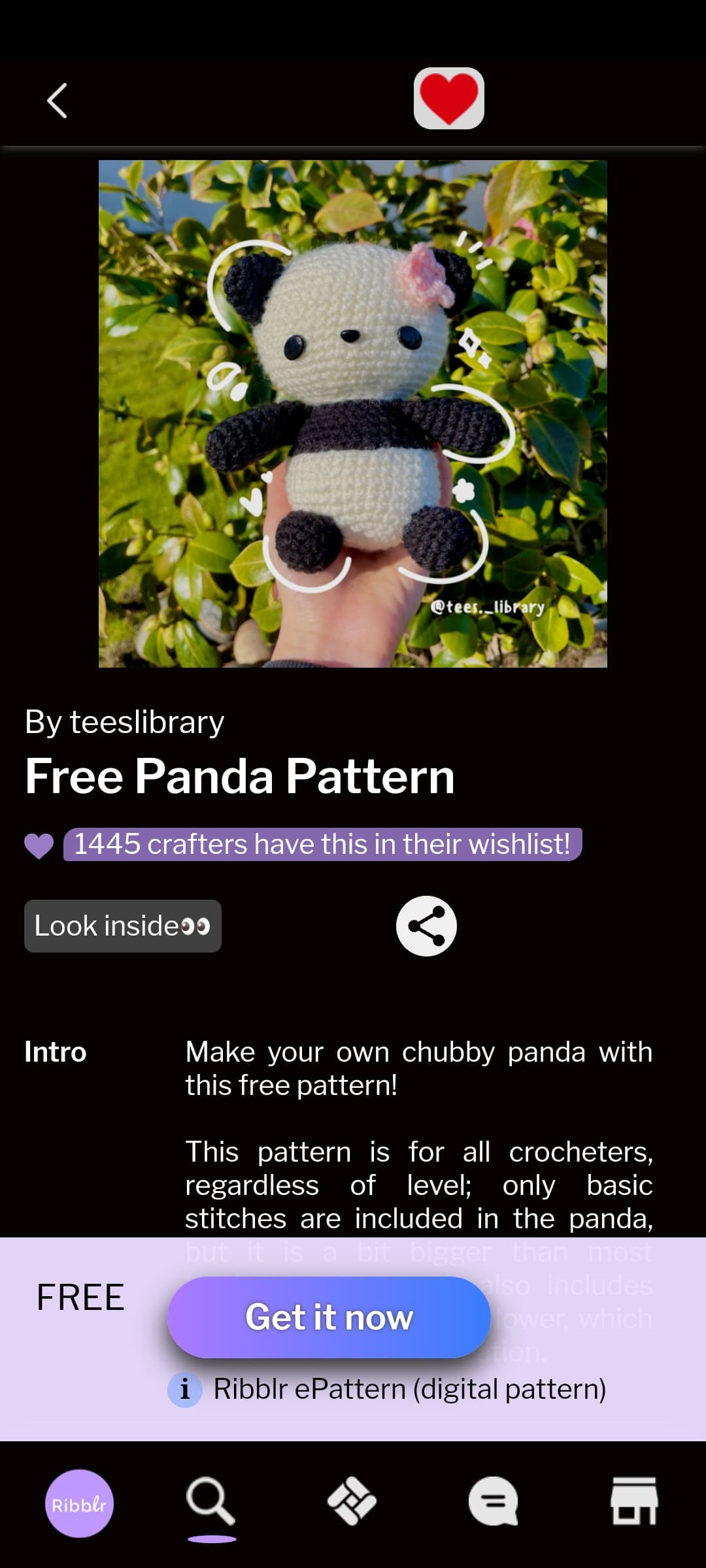The image size is (706, 1568).
Task: Tap the purple heart wishlist icon
Action: (39, 846)
